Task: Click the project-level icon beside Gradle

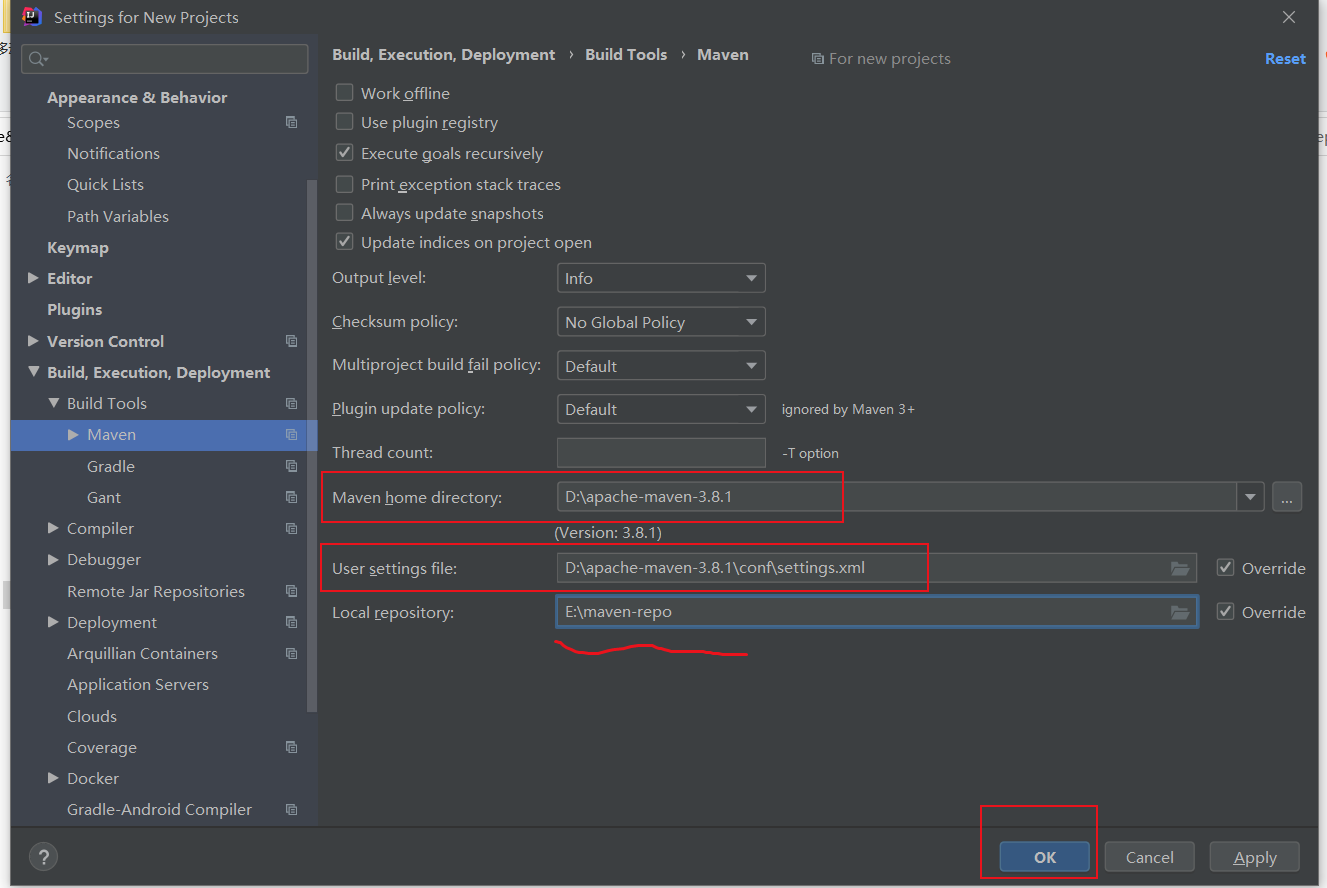Action: (x=291, y=466)
